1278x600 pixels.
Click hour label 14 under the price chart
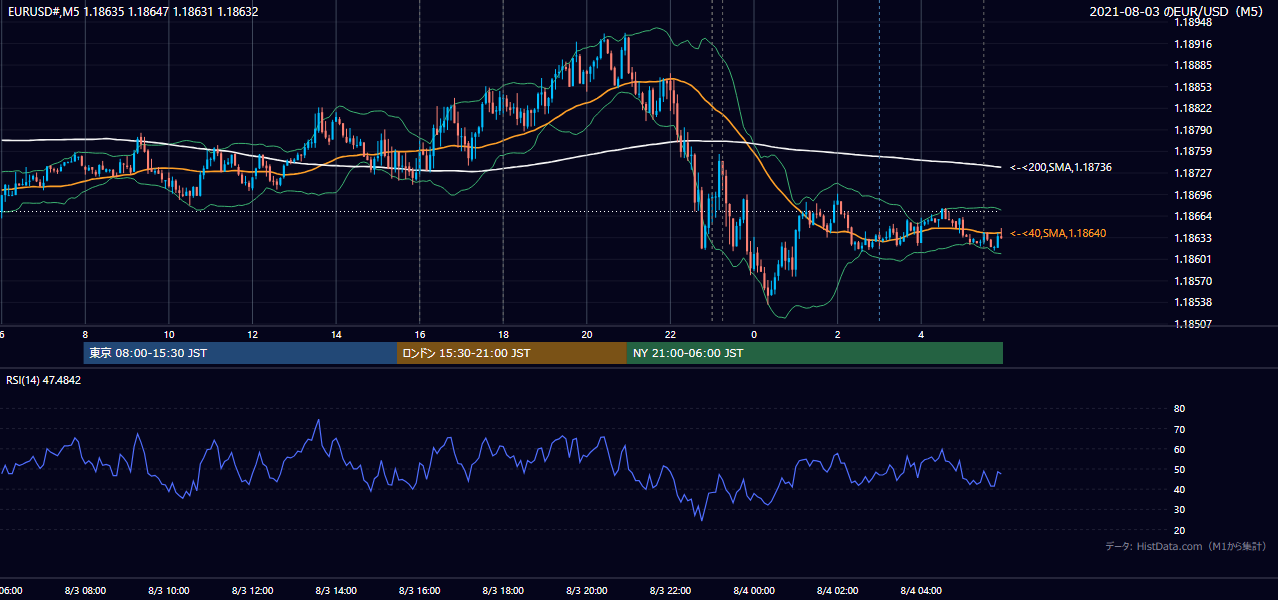click(x=336, y=334)
